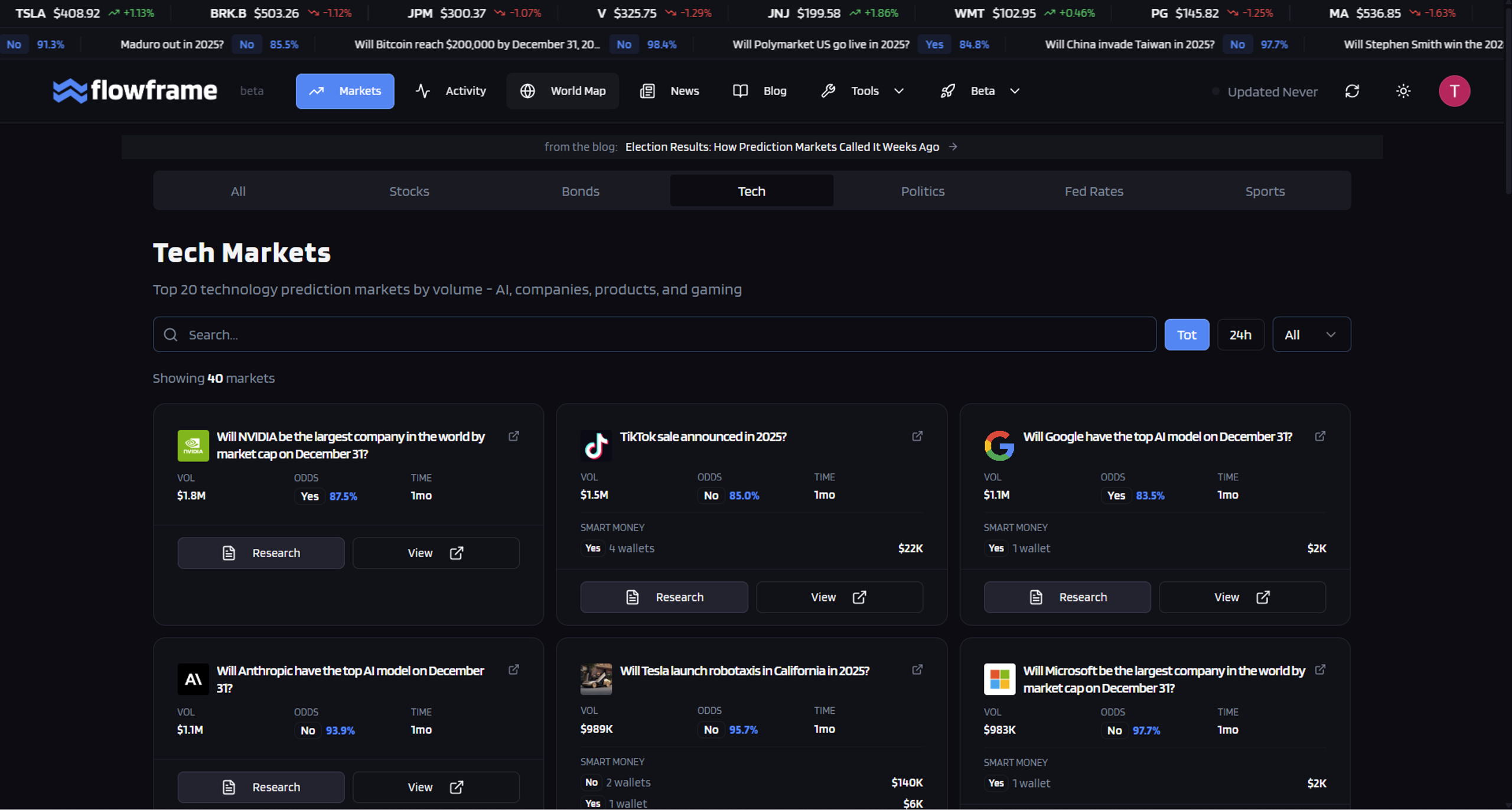Image resolution: width=1512 pixels, height=810 pixels.
Task: Expand the Tools dropdown menu
Action: [x=863, y=91]
